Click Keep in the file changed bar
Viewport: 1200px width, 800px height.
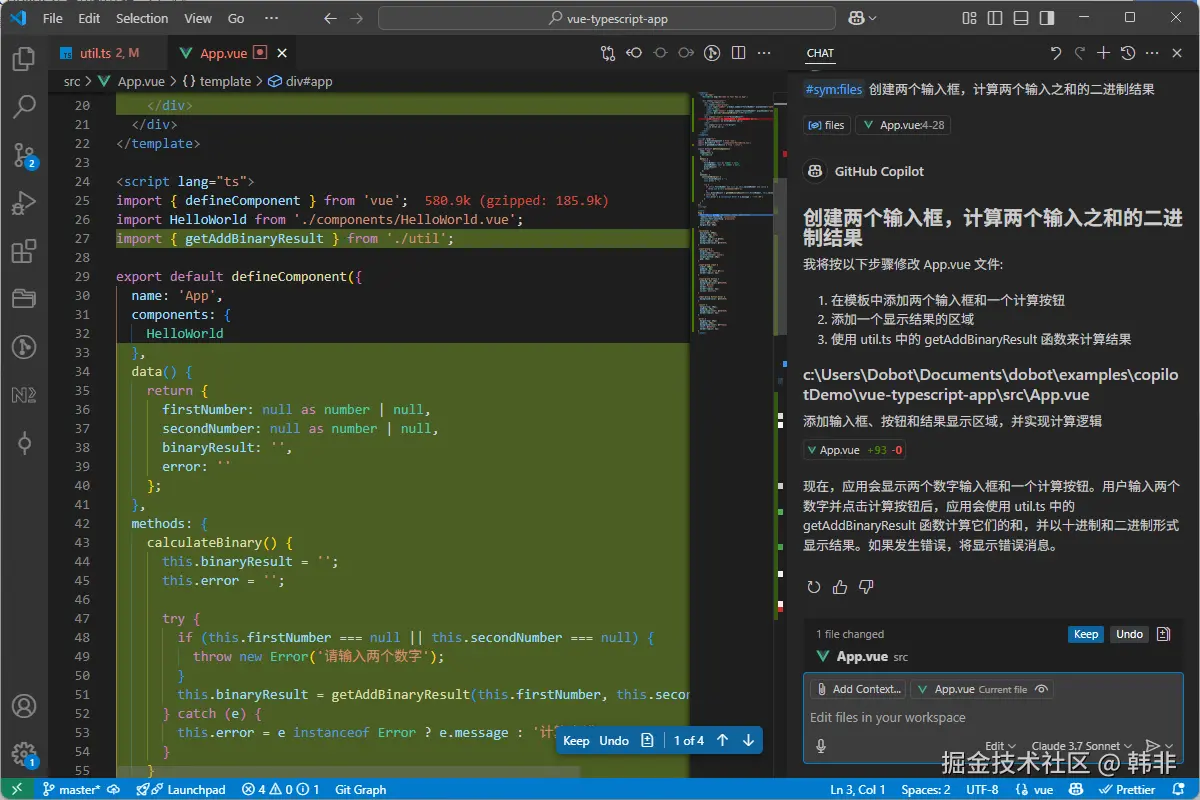coord(1085,634)
